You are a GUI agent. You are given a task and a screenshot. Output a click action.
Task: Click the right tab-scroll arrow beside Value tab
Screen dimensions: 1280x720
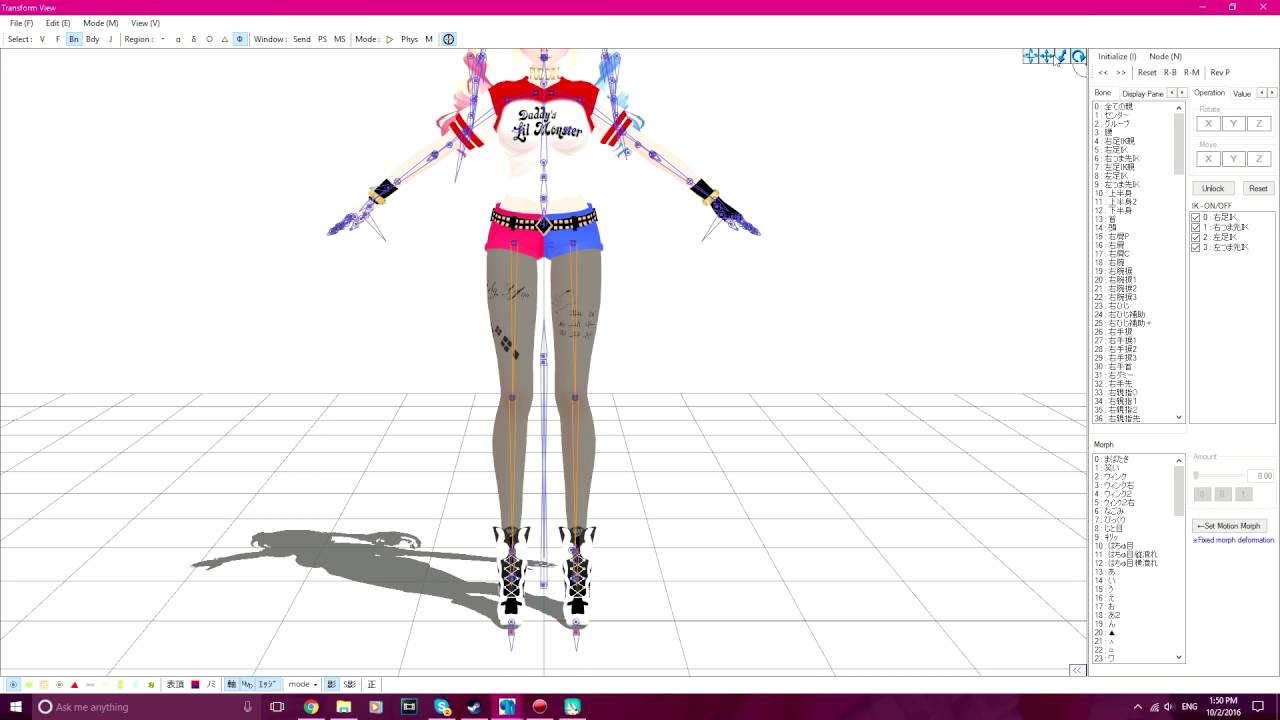coord(1270,93)
